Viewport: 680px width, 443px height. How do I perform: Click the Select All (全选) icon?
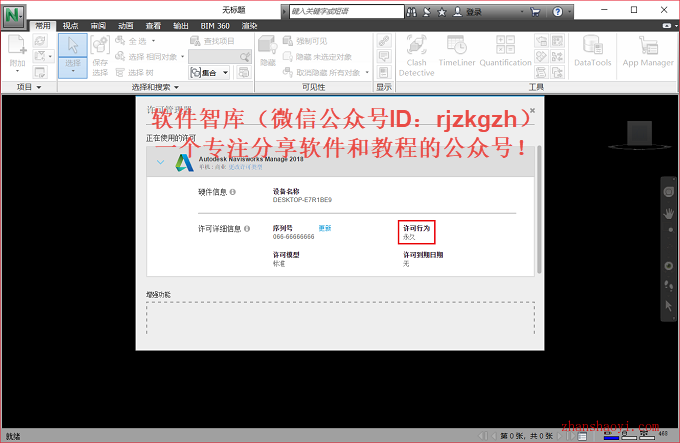[120, 41]
